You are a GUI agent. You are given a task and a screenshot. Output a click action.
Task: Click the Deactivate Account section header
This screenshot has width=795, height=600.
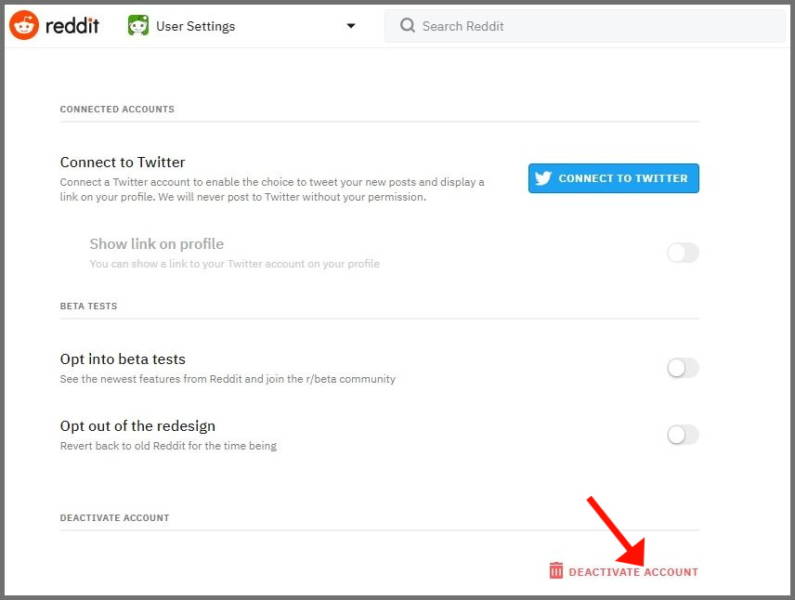pyautogui.click(x=115, y=518)
